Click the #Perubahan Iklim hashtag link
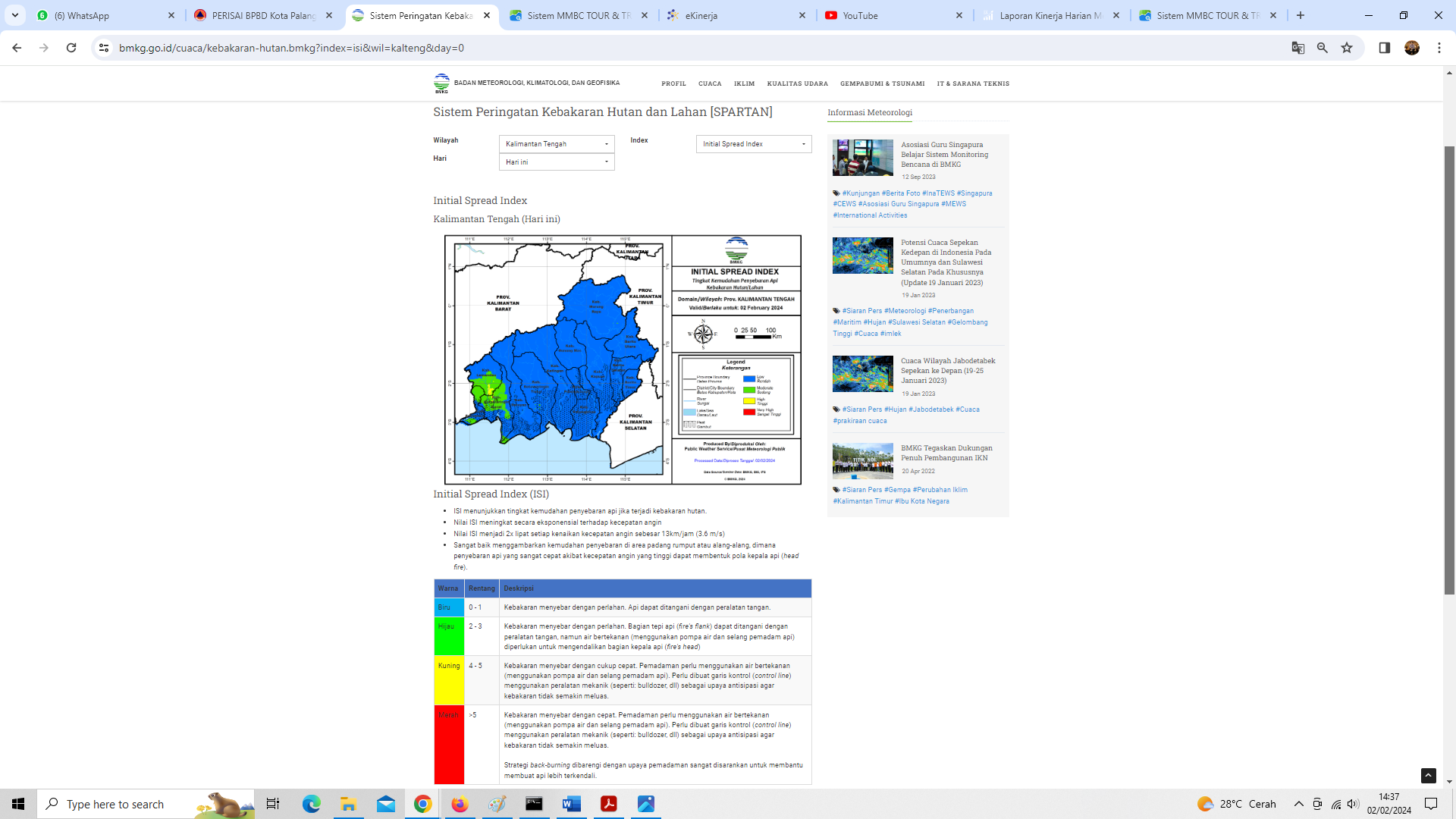The width and height of the screenshot is (1456, 819). point(940,490)
